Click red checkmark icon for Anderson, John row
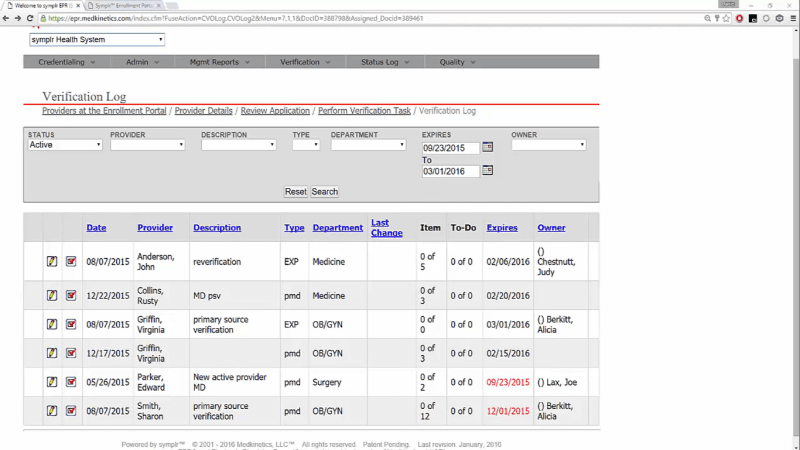This screenshot has width=800, height=450. [71, 261]
